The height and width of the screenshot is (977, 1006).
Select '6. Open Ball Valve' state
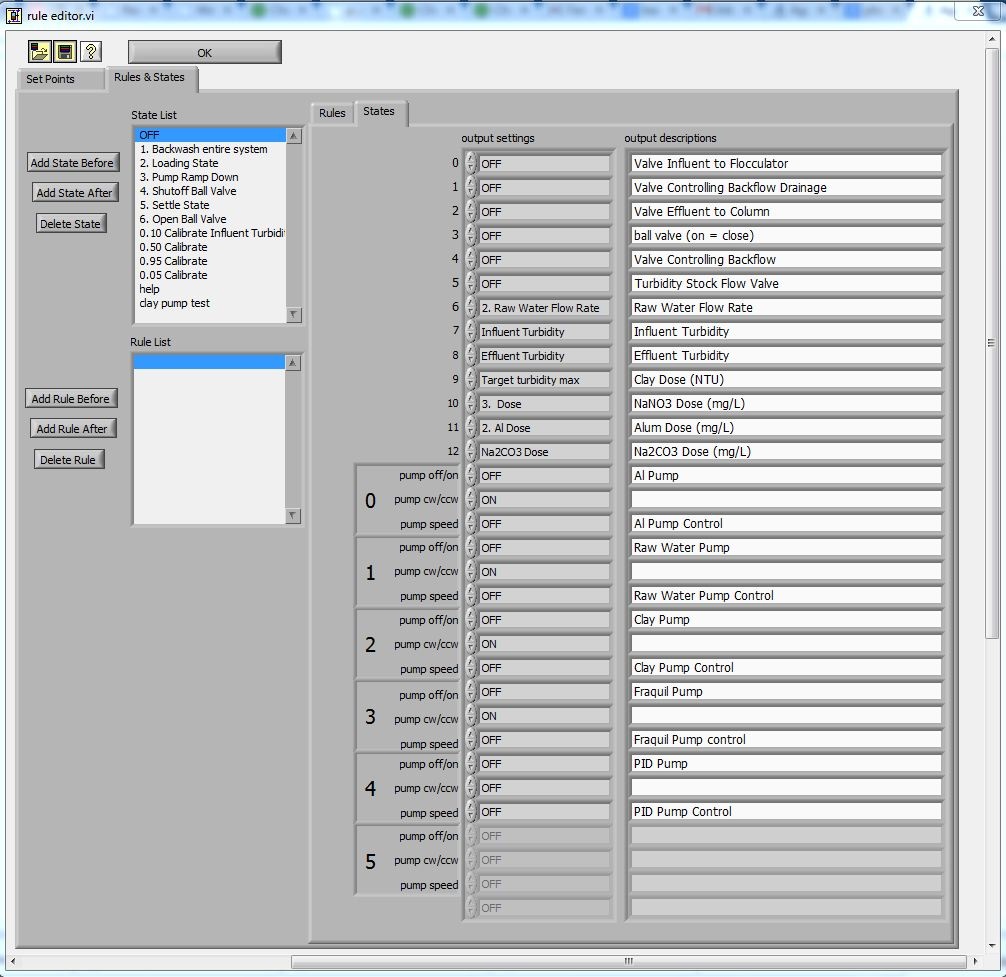(x=210, y=219)
